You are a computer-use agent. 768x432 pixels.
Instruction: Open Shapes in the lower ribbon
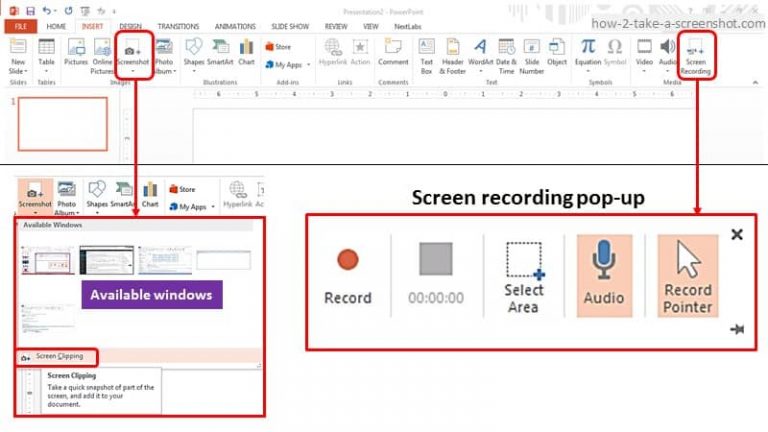97,197
